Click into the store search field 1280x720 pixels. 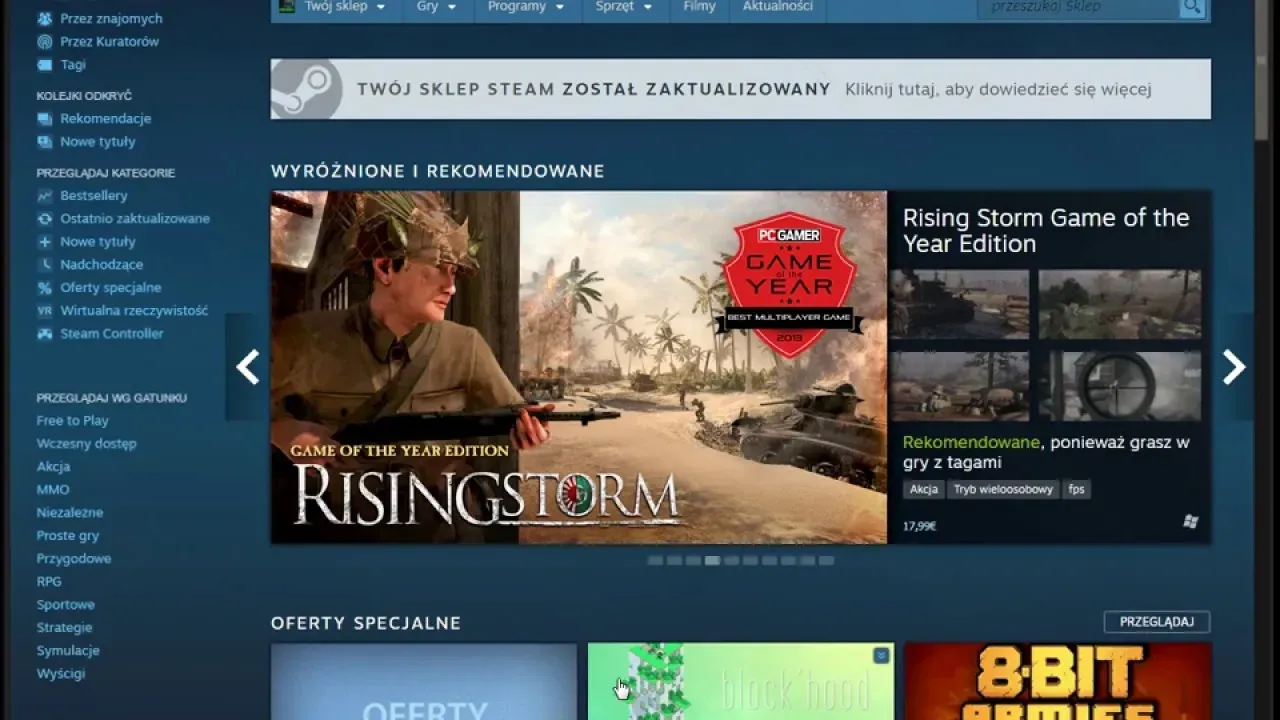point(1080,7)
